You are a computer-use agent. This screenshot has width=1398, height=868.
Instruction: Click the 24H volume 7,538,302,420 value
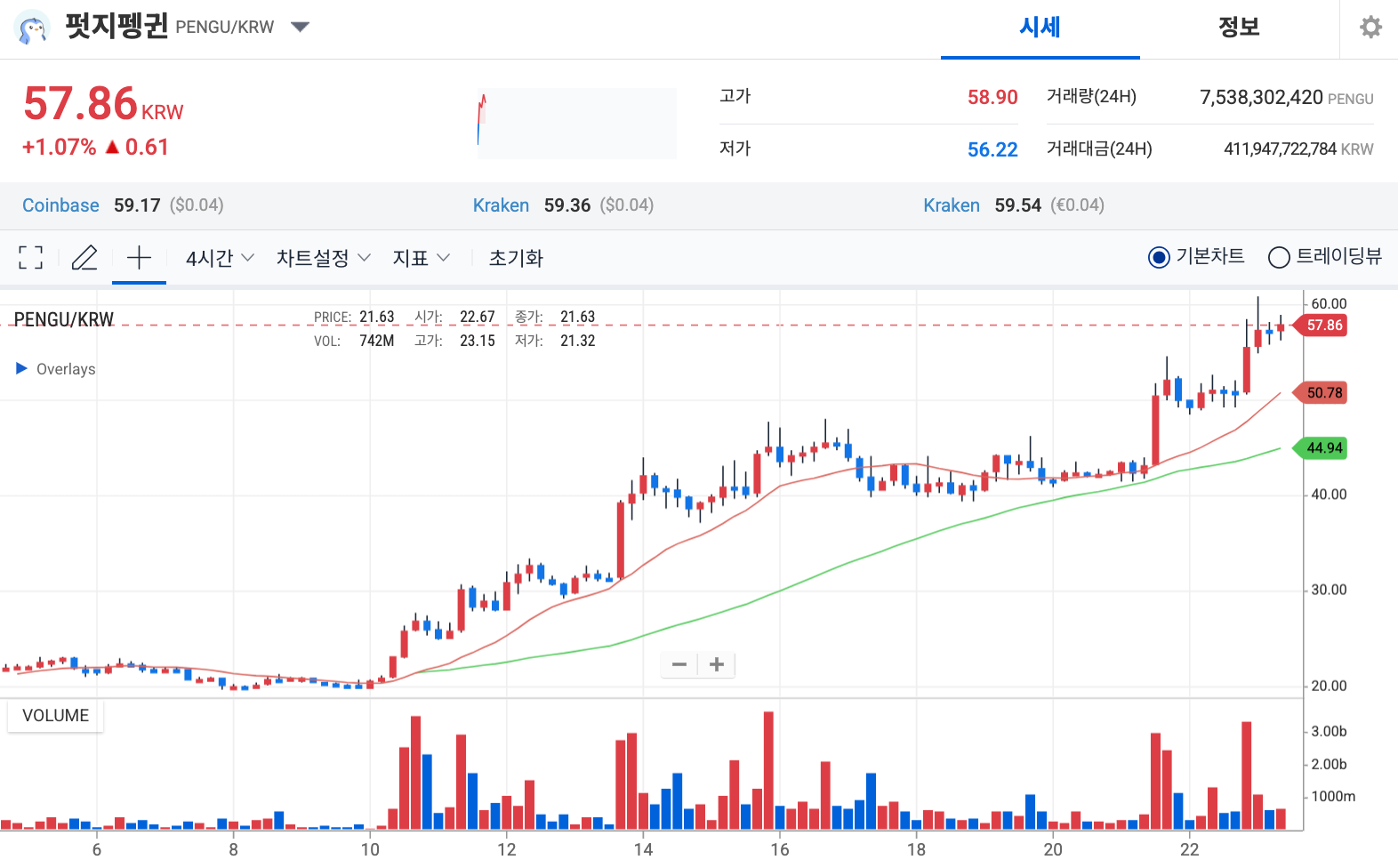coord(1261,97)
